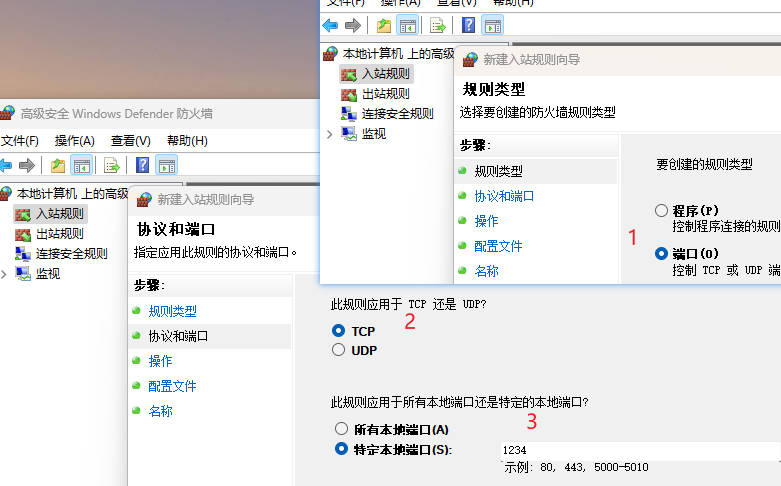Click the 监视 monitor icon in the upper window tree
This screenshot has width=781, height=486.
pyautogui.click(x=349, y=133)
